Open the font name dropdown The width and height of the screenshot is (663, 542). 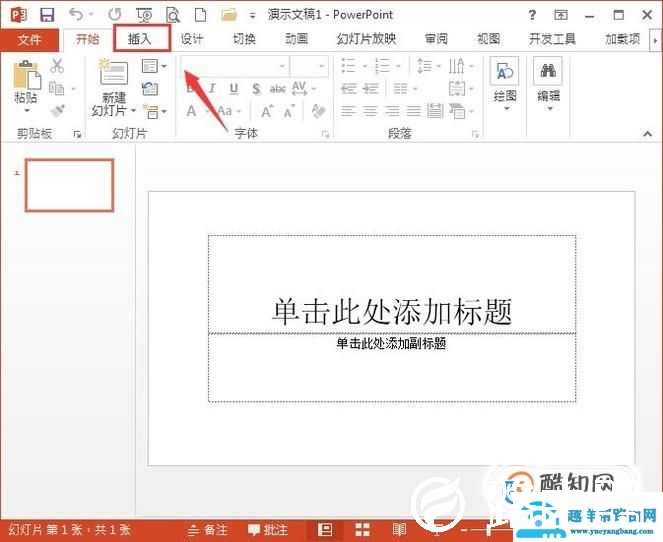point(282,66)
